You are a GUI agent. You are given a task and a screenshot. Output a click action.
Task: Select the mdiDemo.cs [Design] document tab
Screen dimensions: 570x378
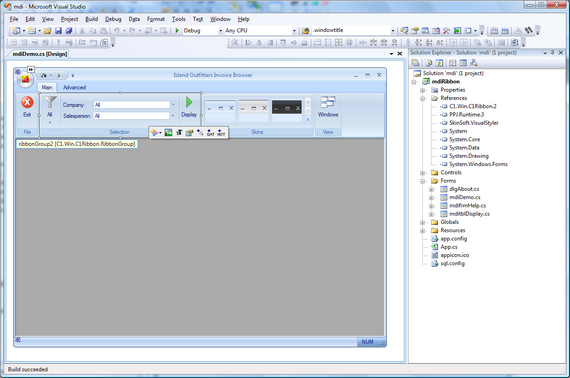click(39, 54)
